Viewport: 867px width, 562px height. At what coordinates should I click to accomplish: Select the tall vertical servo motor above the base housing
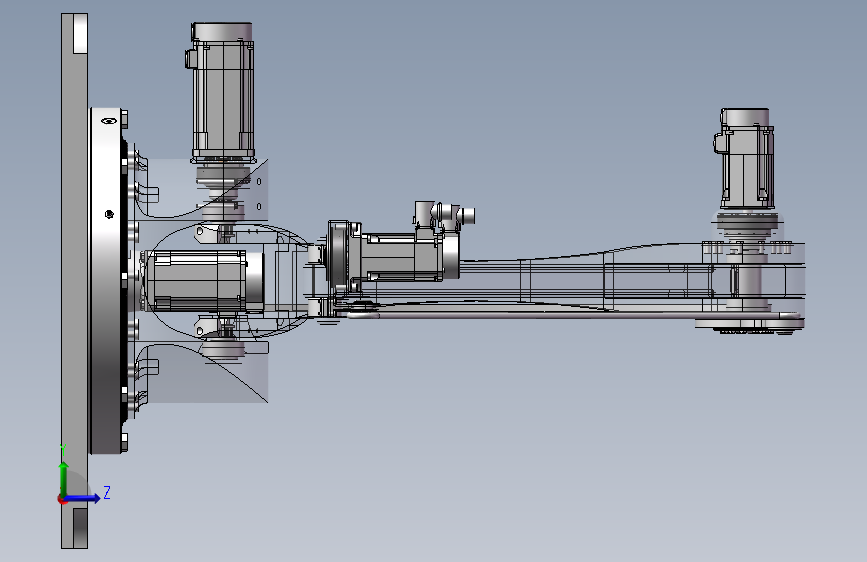(222, 93)
